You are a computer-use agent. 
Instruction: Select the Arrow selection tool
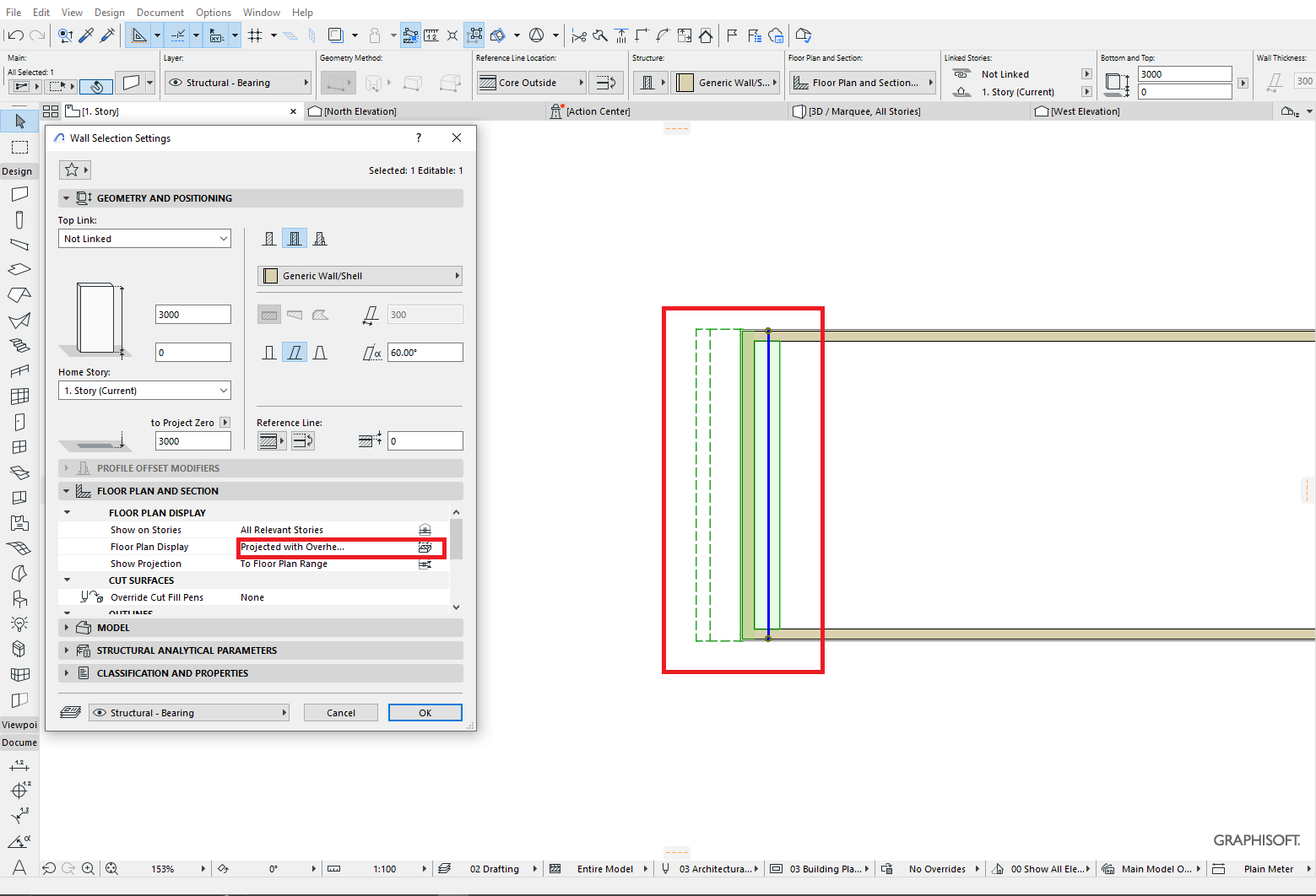[19, 121]
